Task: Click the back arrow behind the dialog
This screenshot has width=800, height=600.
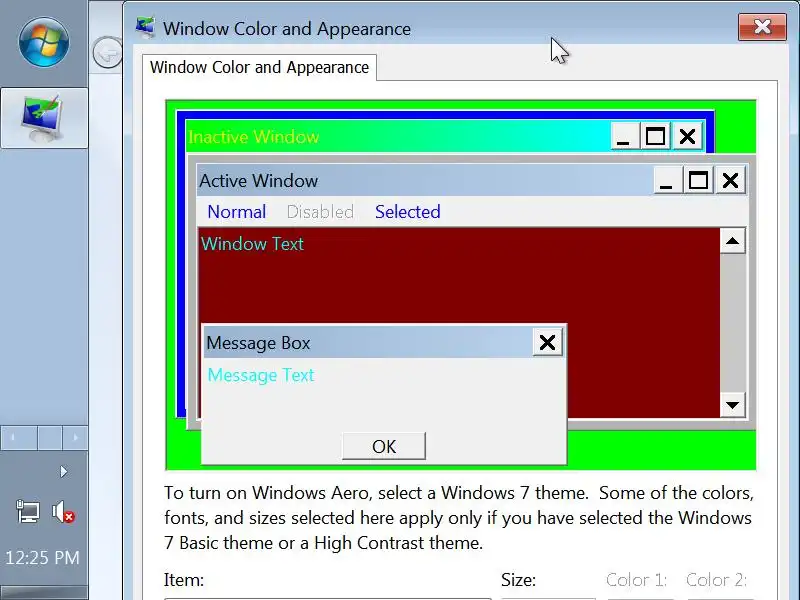Action: coord(107,52)
